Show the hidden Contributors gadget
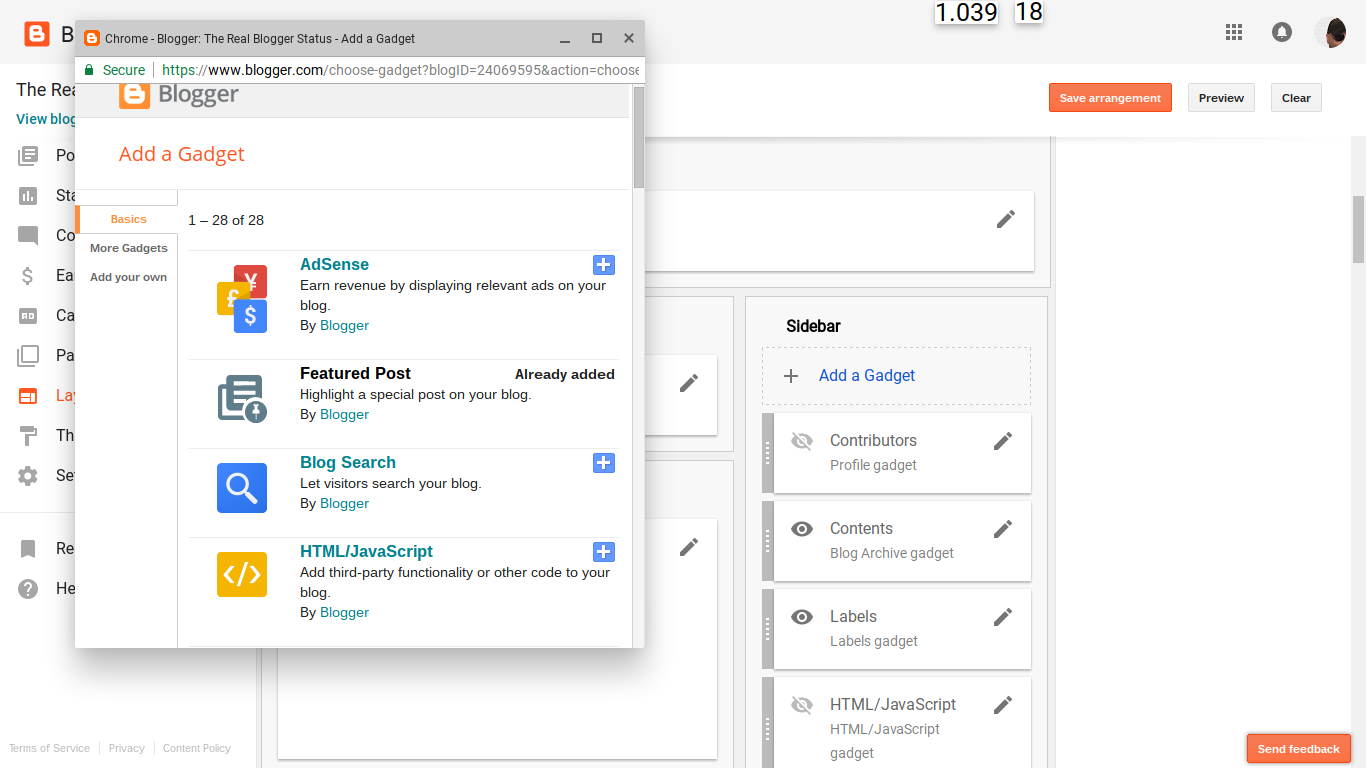The image size is (1366, 768). point(802,441)
